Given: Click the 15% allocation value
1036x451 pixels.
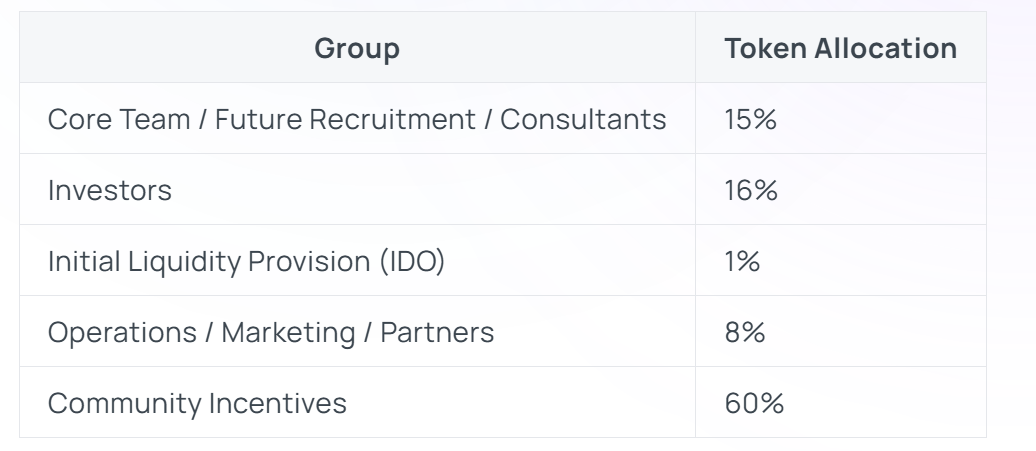Looking at the screenshot, I should [751, 119].
